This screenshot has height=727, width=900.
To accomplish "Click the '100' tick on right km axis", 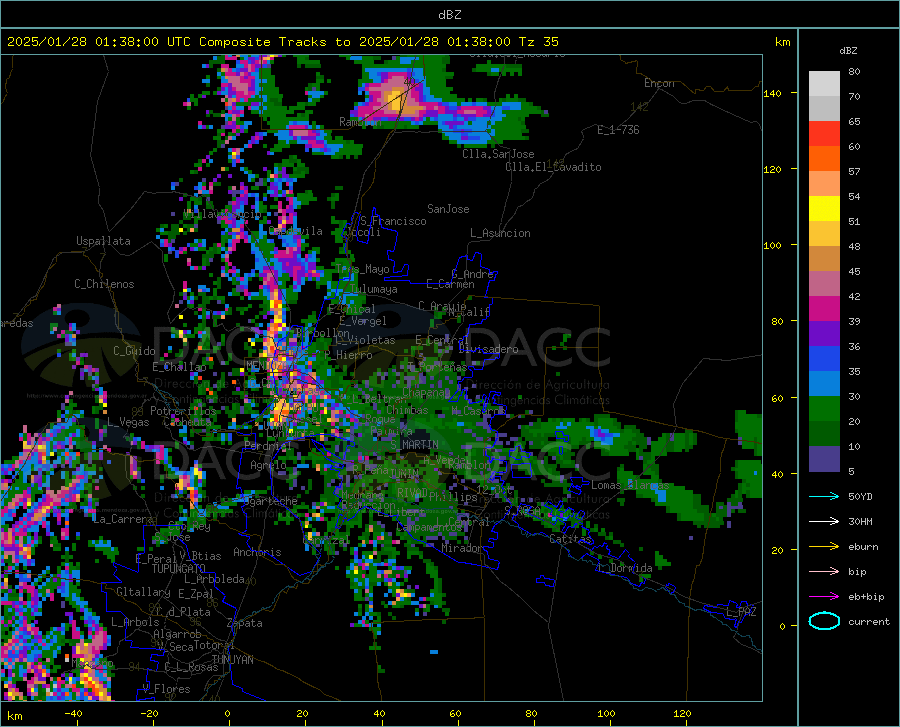I will point(772,245).
